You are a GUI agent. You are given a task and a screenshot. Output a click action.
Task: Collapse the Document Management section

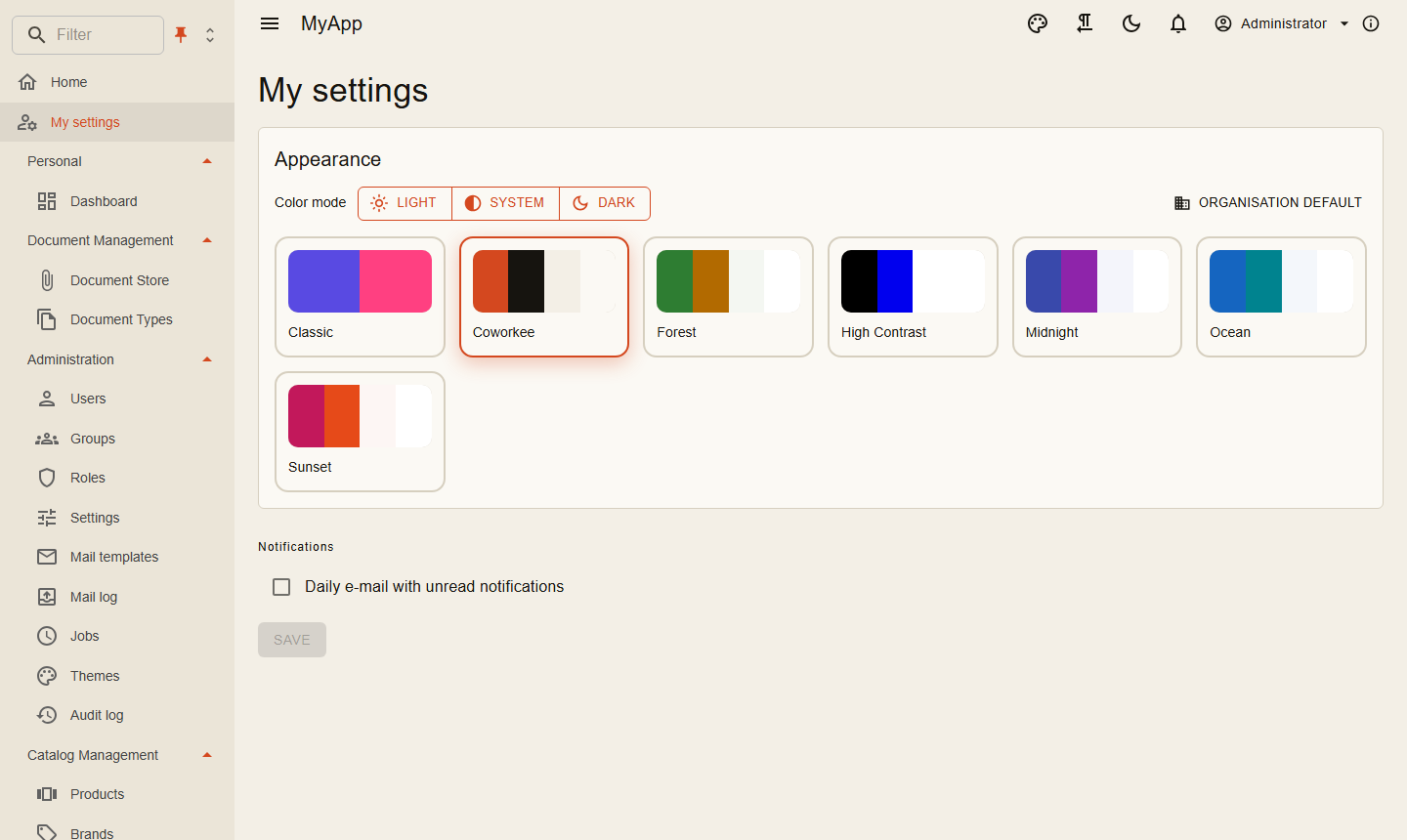pyautogui.click(x=207, y=240)
